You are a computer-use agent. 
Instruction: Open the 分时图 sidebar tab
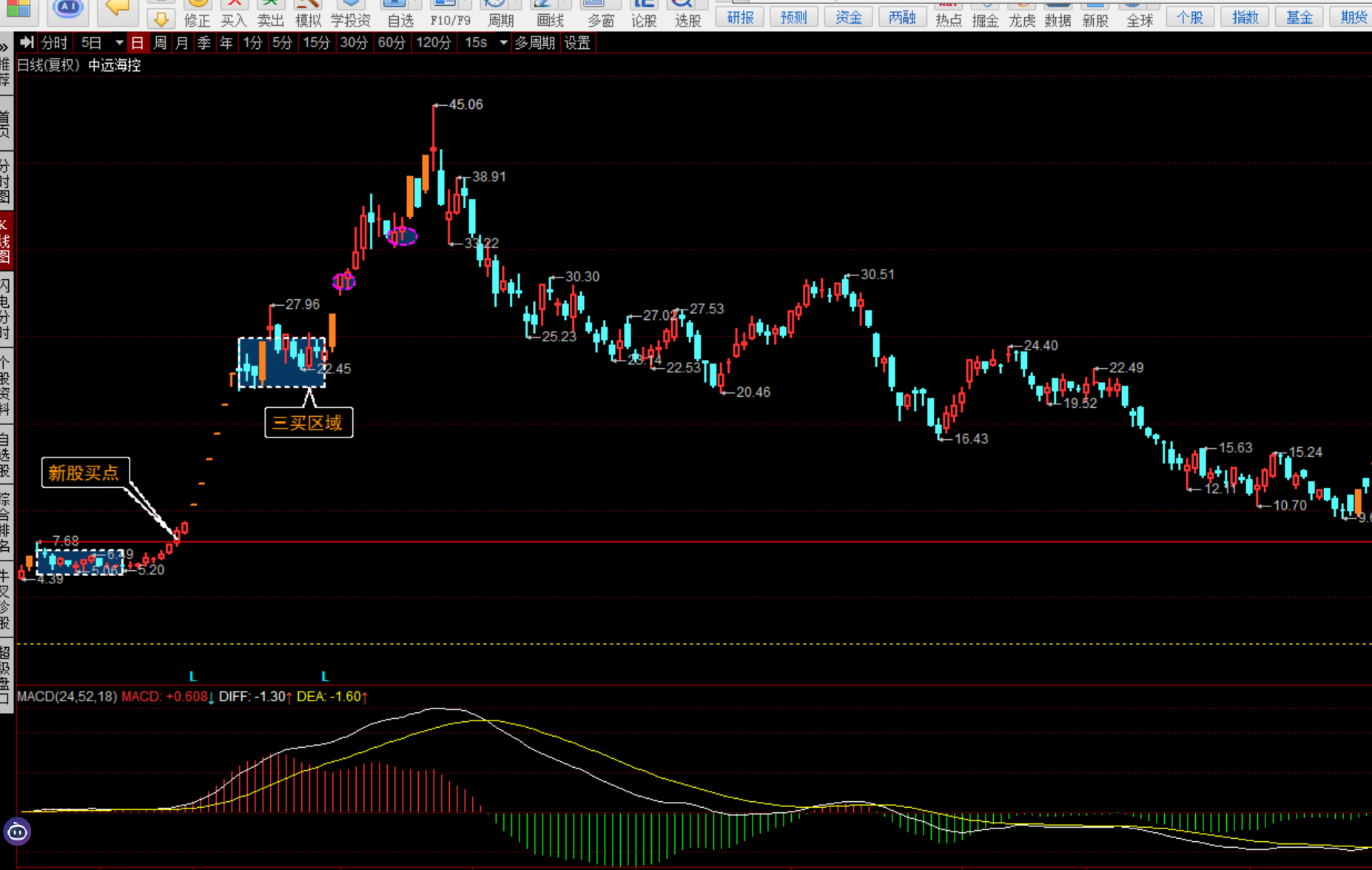[x=6, y=181]
